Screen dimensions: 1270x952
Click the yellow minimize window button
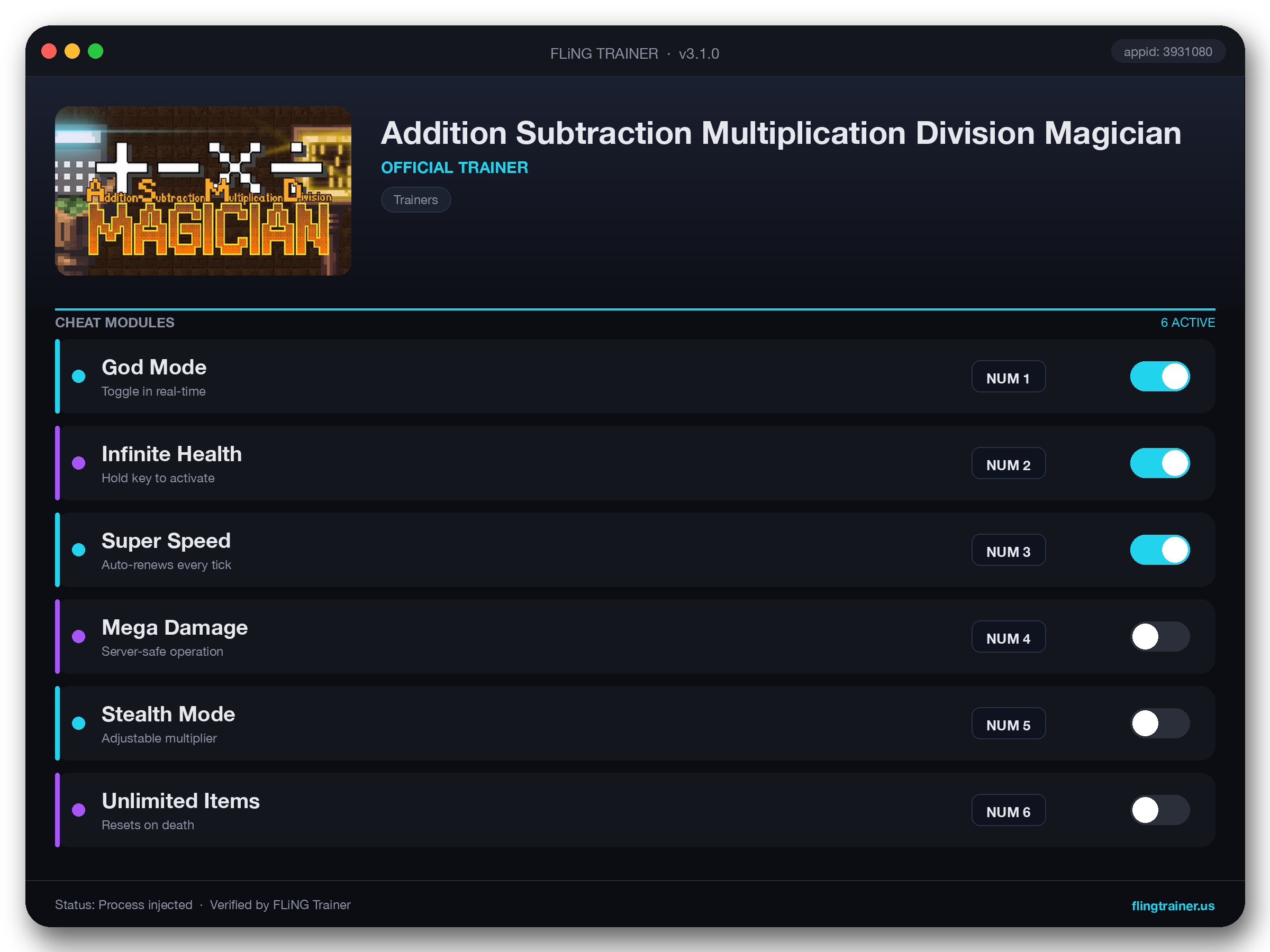click(x=72, y=52)
